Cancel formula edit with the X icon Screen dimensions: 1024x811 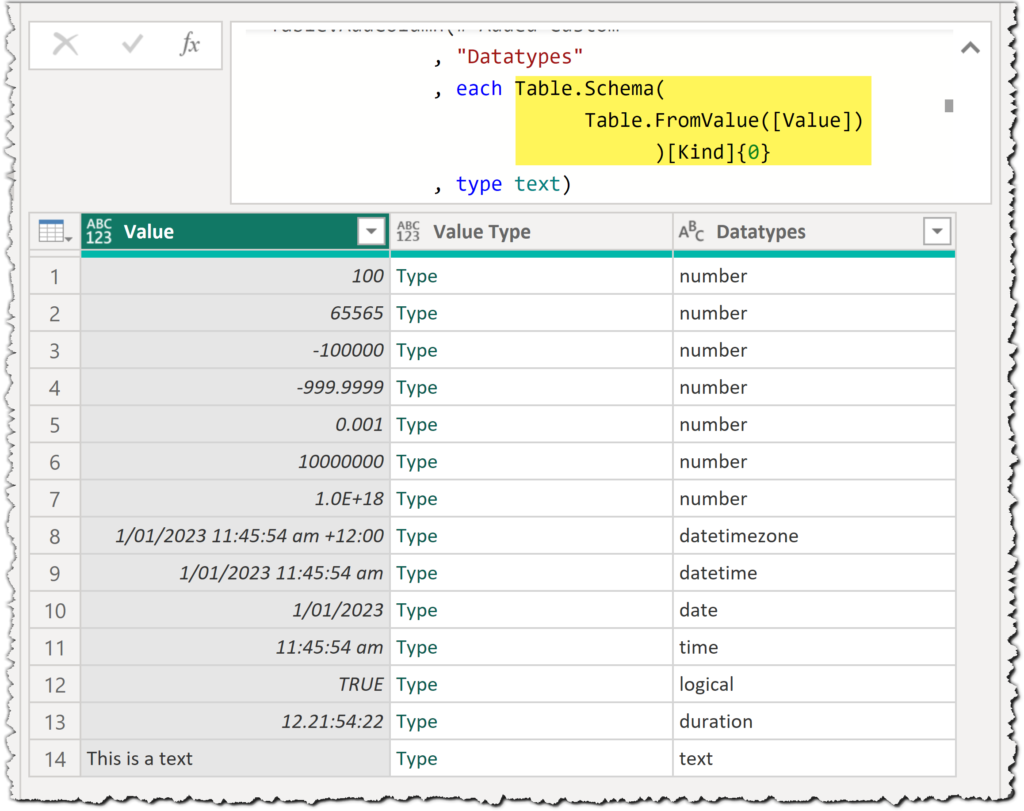point(65,44)
